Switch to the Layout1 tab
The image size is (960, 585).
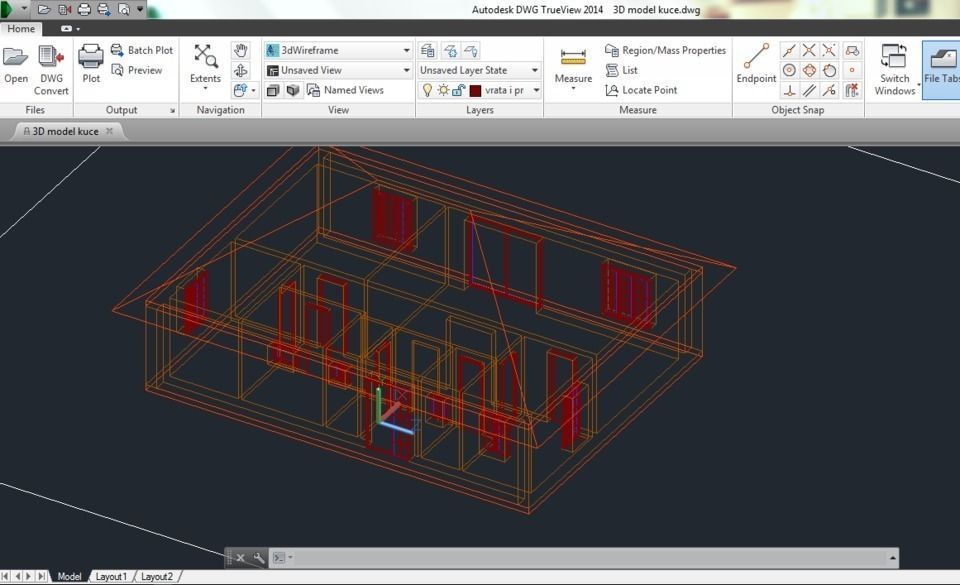(111, 576)
